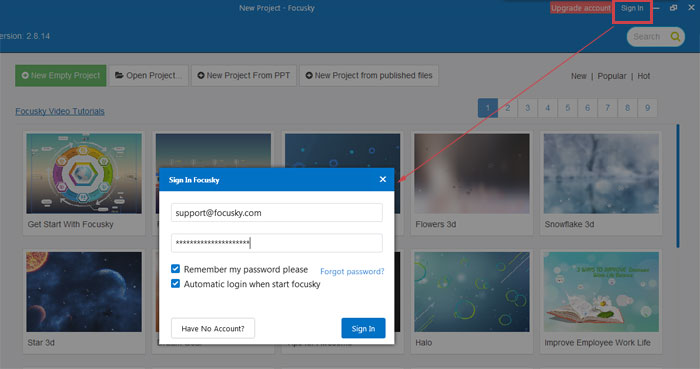
Task: Select the Star 3d template thumbnail
Action: (x=84, y=292)
